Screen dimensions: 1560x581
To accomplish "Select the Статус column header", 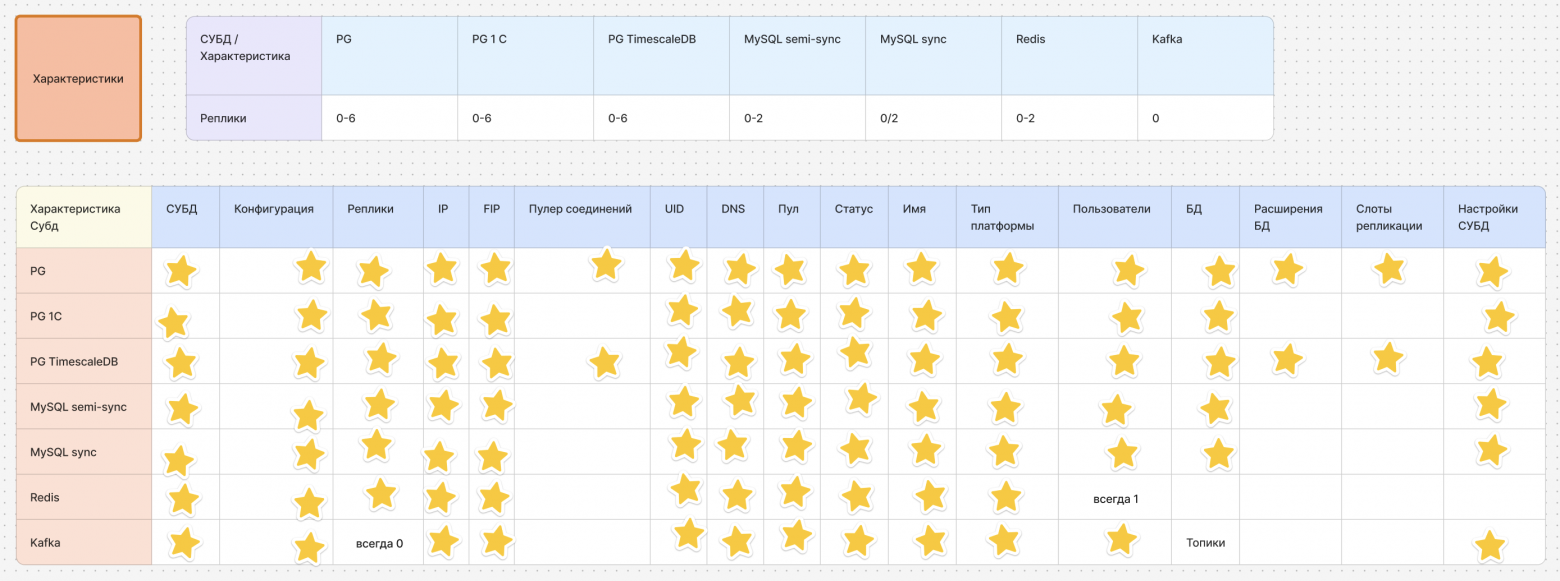I will point(854,217).
